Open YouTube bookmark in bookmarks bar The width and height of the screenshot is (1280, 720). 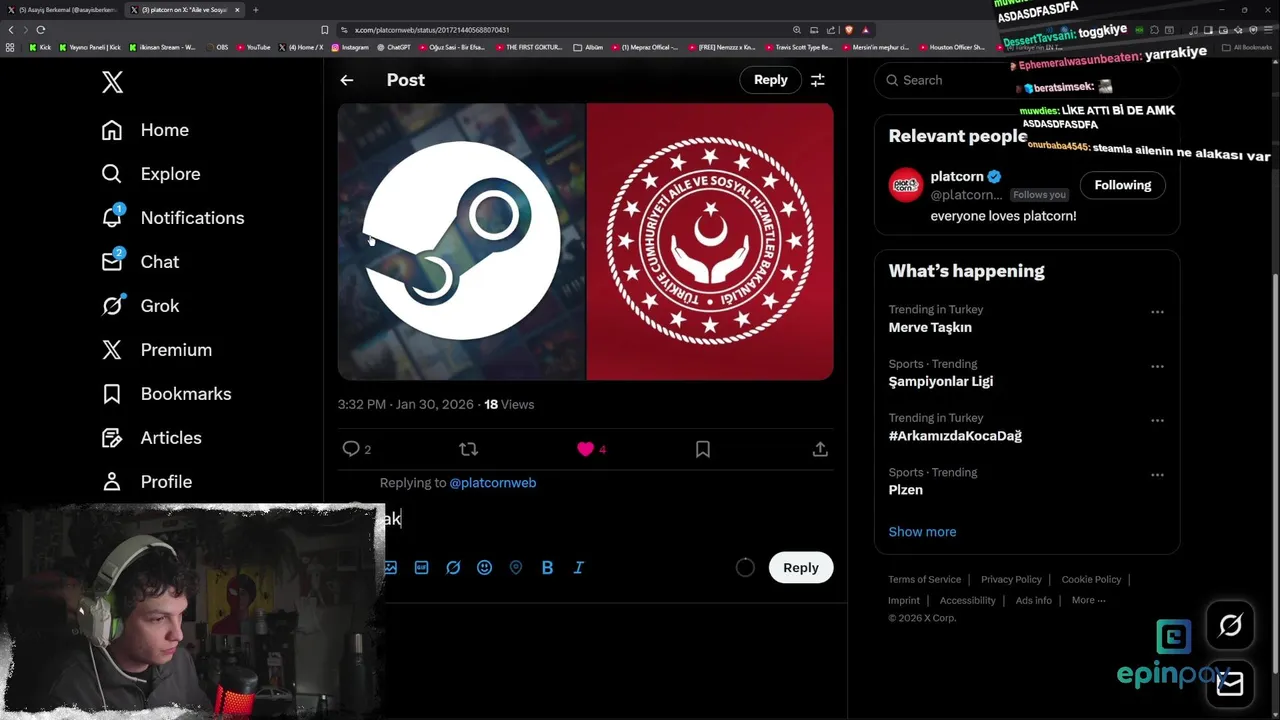[254, 47]
